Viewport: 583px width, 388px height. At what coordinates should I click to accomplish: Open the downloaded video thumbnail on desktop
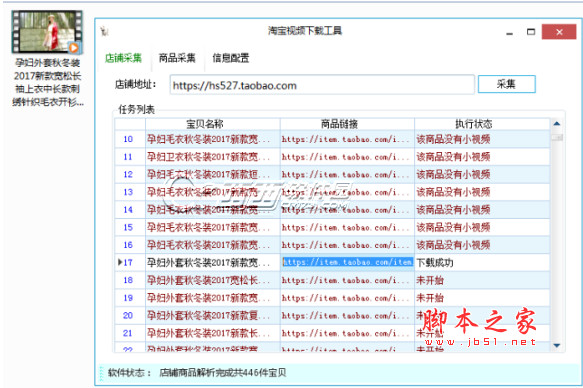[47, 32]
